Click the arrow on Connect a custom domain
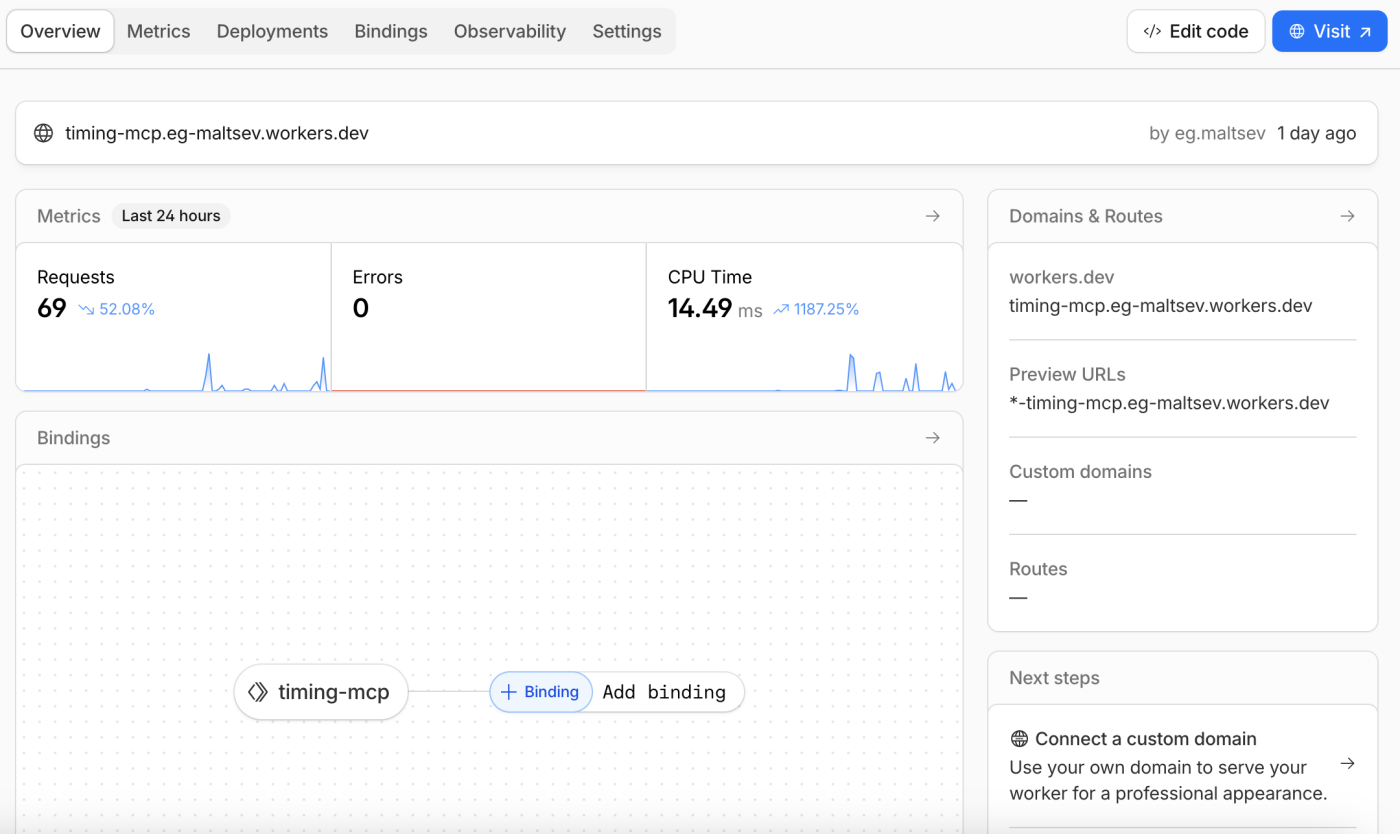This screenshot has width=1400, height=834. (1347, 763)
